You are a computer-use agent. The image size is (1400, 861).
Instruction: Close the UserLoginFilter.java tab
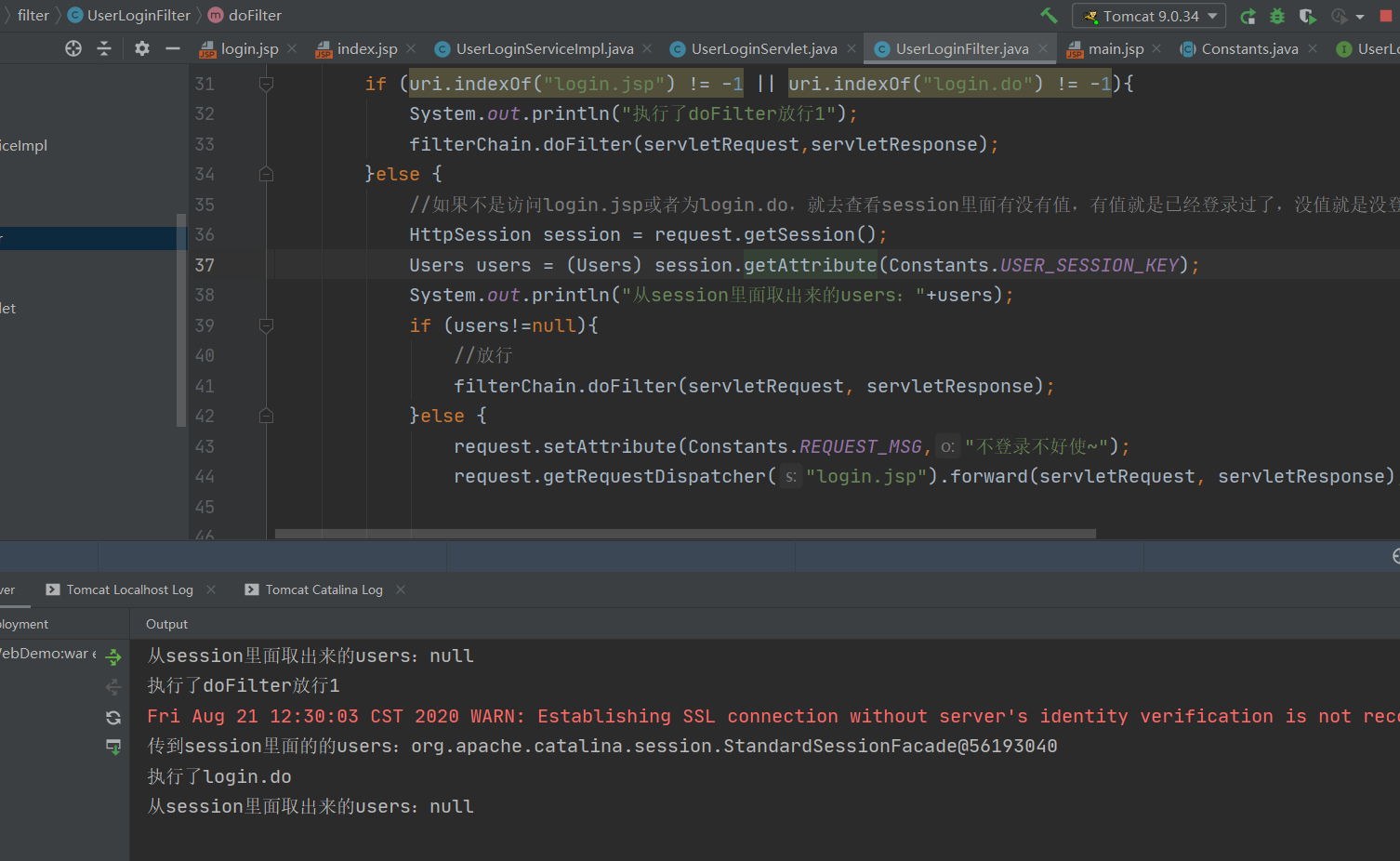[1043, 48]
